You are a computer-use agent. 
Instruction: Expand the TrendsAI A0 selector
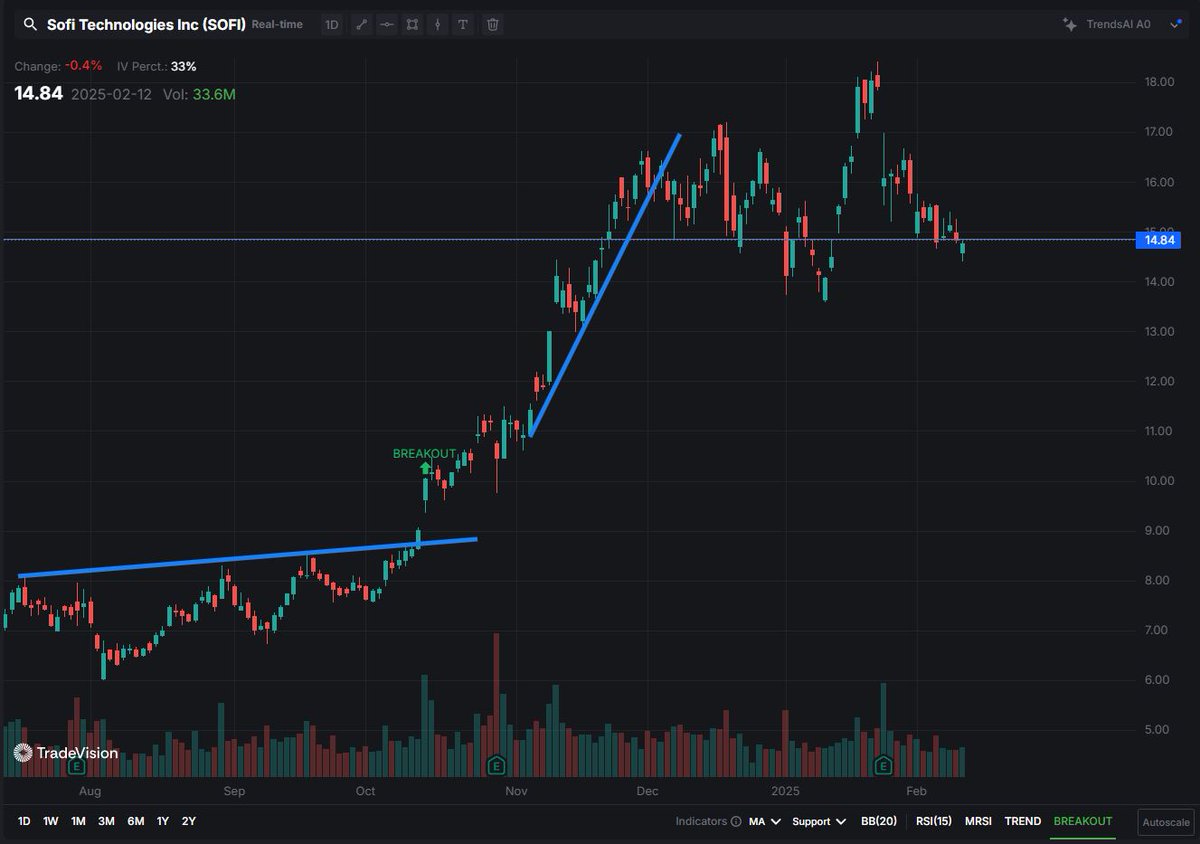click(1176, 24)
